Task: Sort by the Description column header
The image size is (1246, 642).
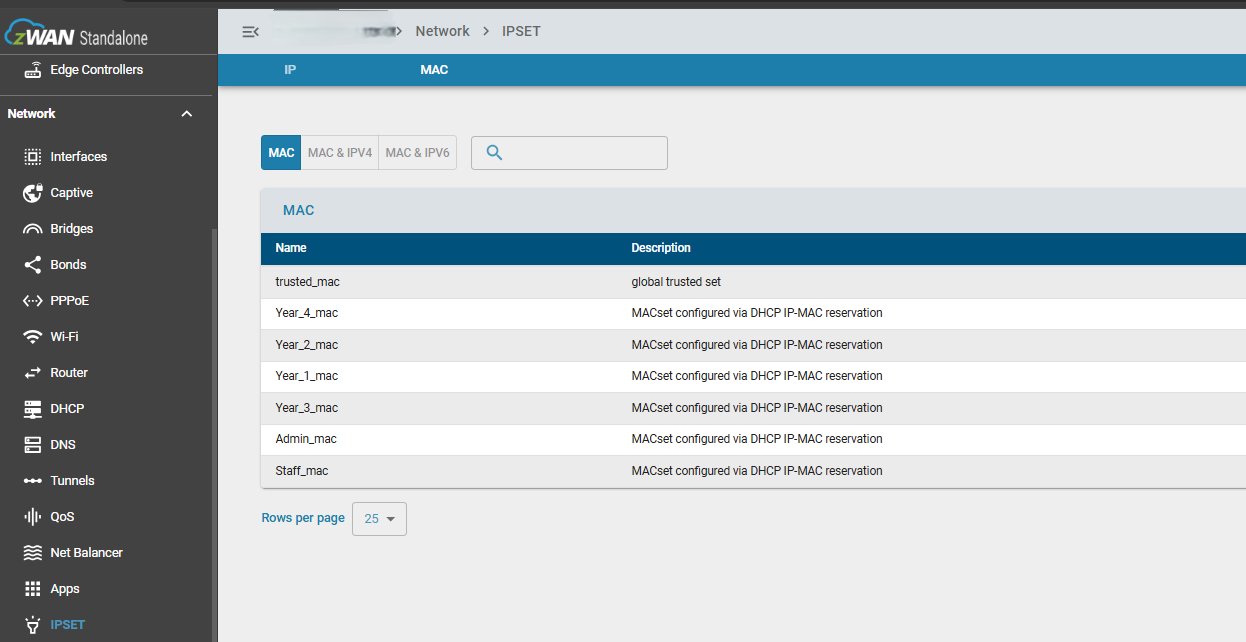Action: tap(661, 248)
